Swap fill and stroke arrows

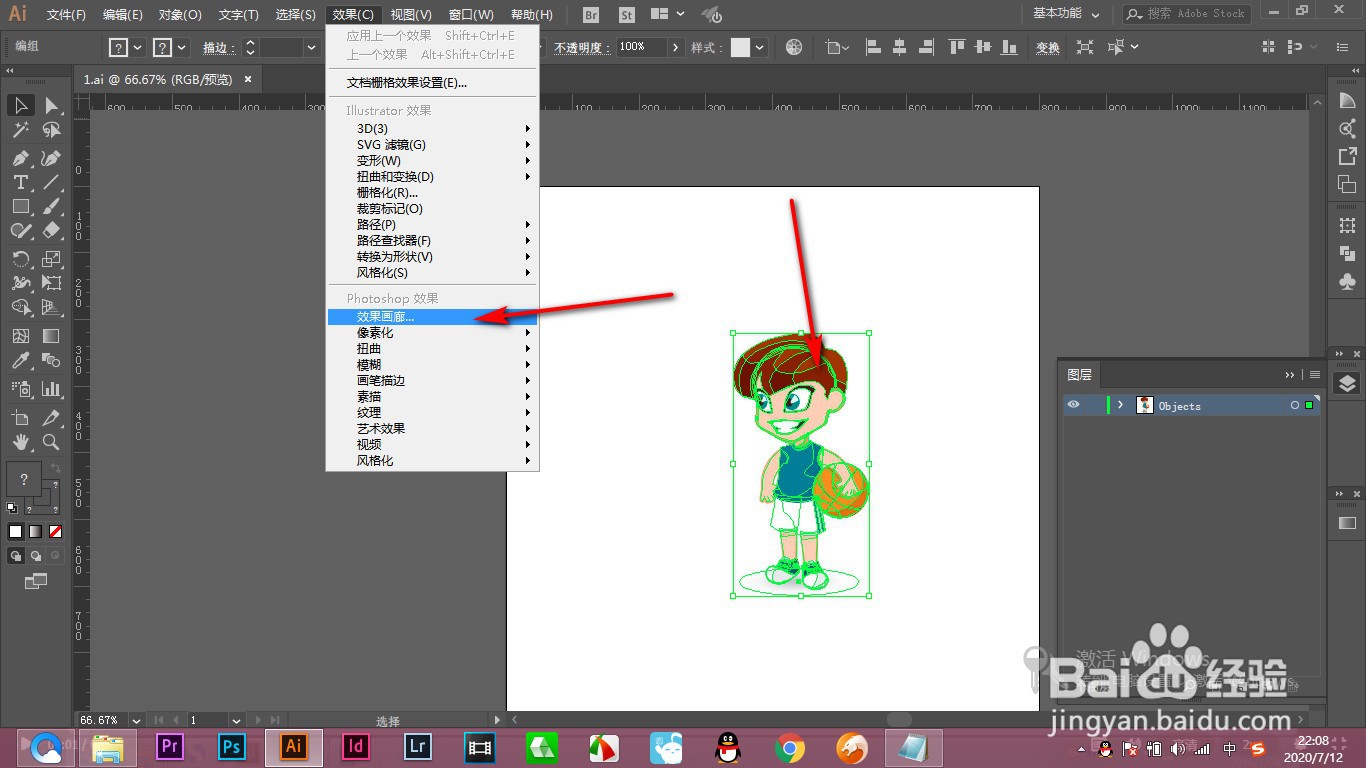[x=54, y=467]
